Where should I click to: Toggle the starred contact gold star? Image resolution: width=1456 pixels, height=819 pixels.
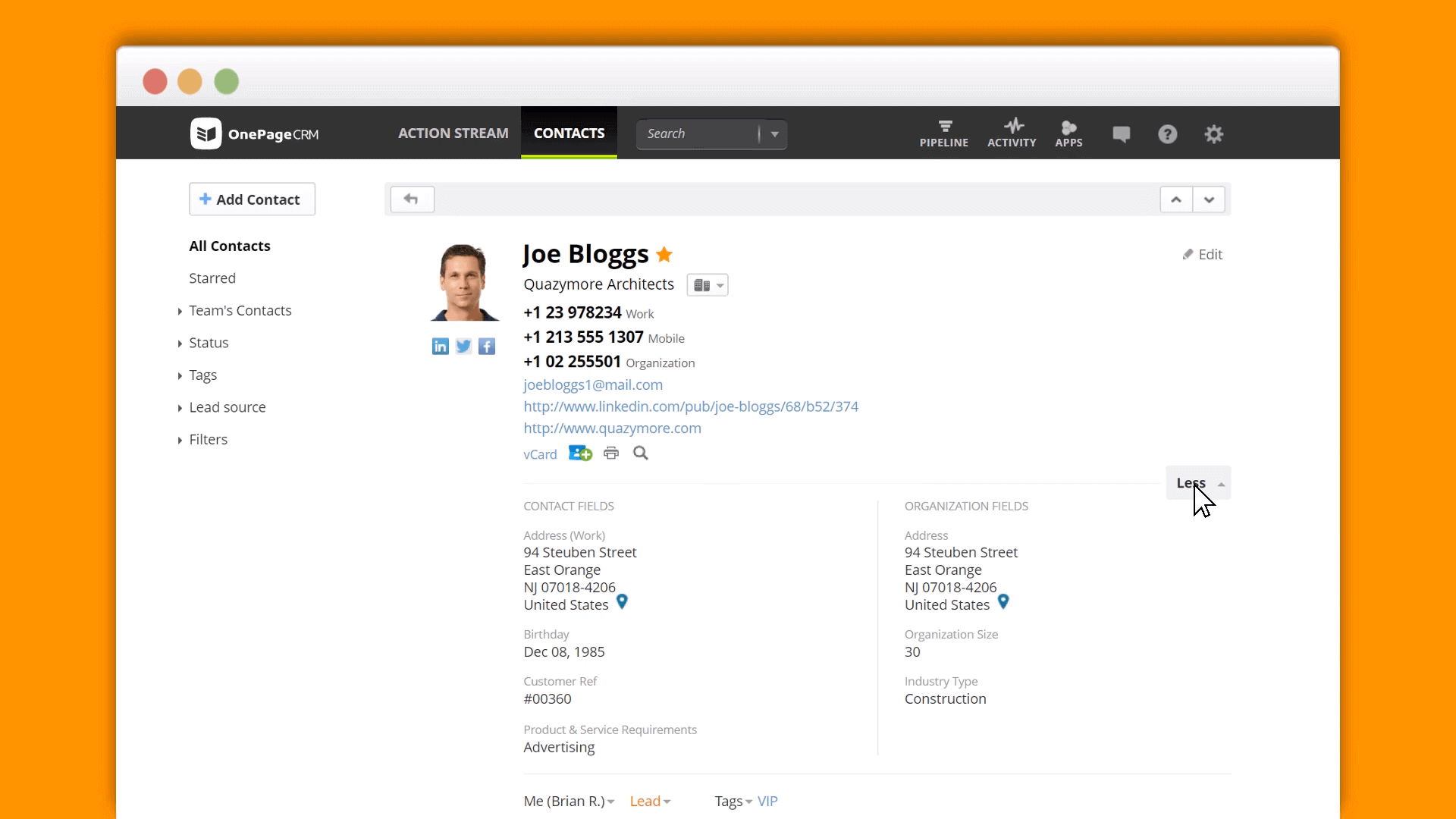coord(663,253)
